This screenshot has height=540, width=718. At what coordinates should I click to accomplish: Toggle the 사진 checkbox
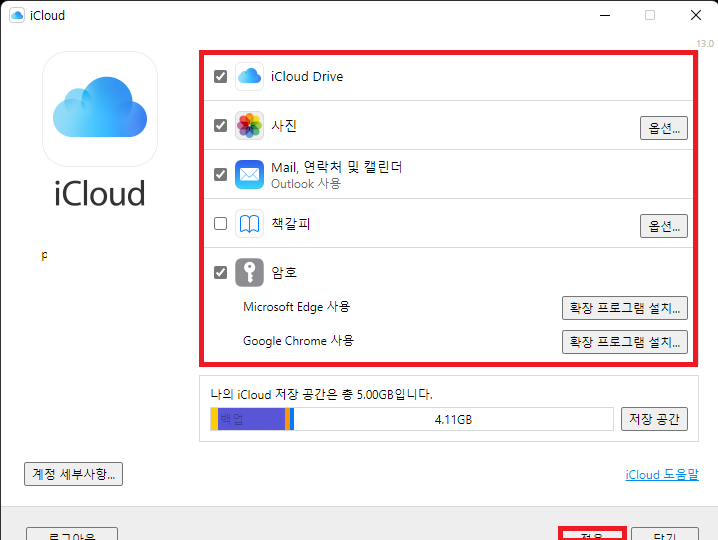[x=220, y=125]
